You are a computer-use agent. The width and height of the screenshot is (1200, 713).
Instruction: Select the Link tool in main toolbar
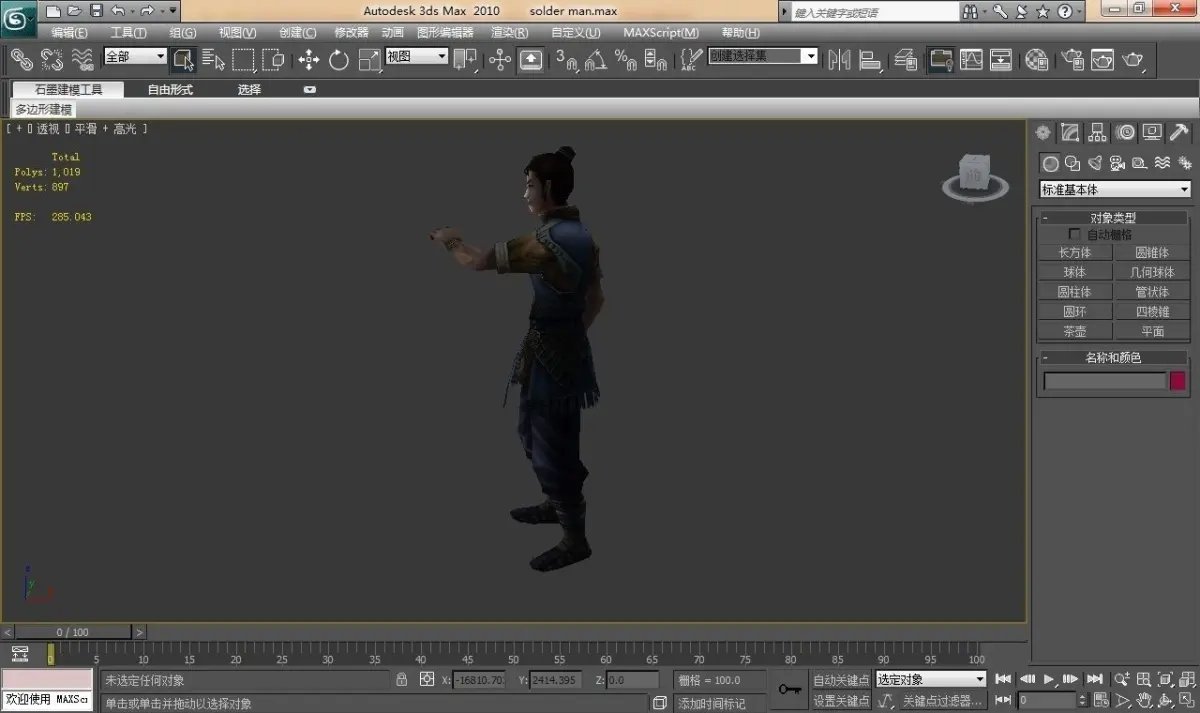[x=21, y=59]
